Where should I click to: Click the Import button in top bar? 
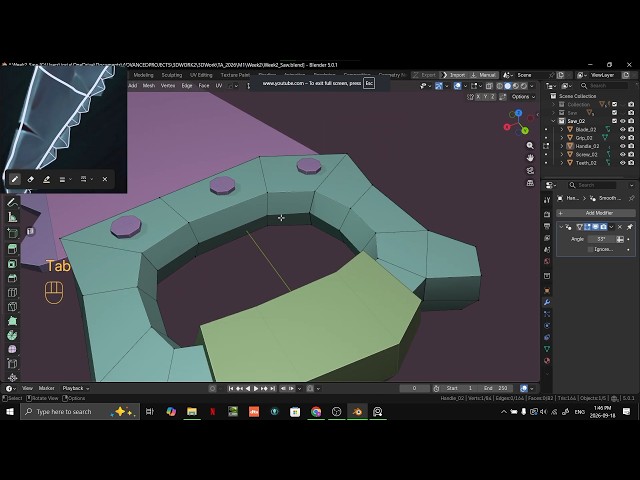click(454, 75)
